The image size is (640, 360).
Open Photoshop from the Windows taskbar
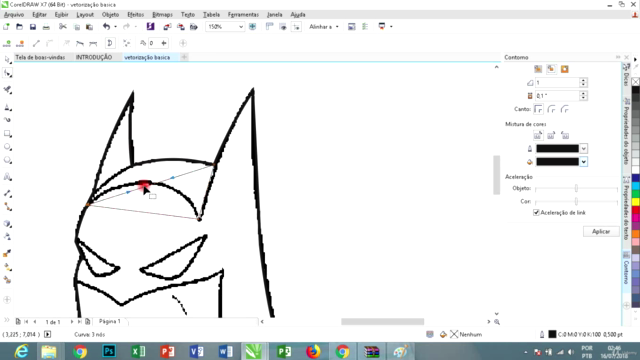click(109, 351)
